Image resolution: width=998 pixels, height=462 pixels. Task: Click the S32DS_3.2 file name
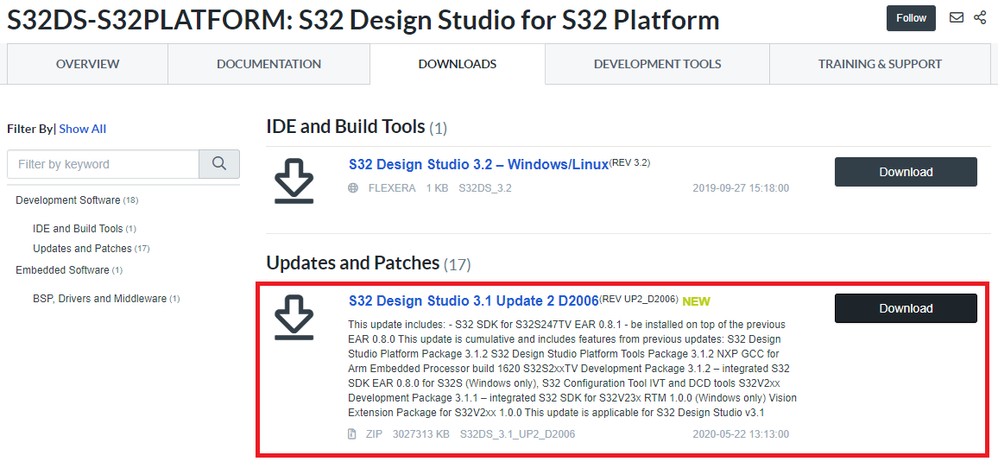click(485, 188)
